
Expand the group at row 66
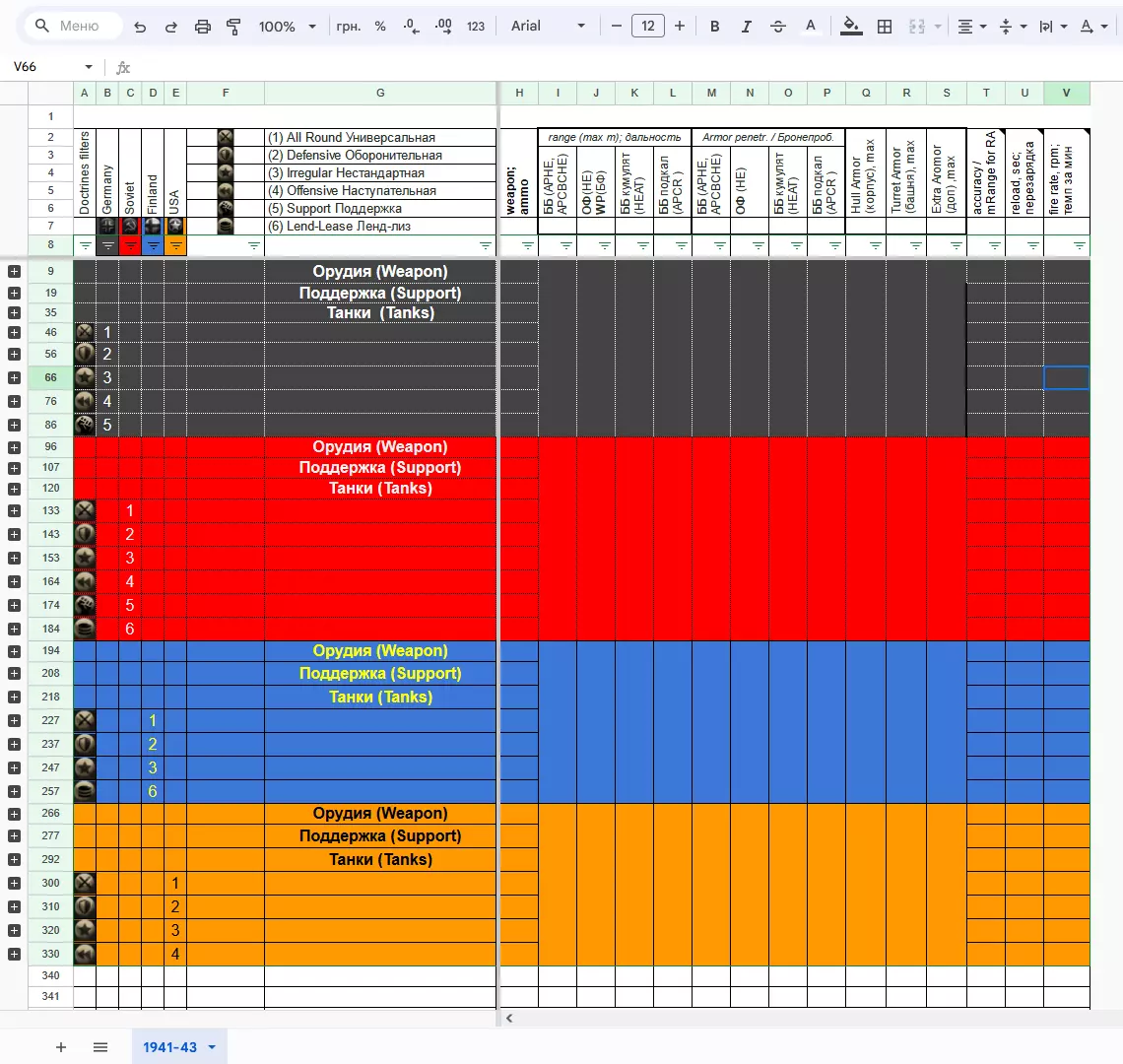tap(14, 377)
